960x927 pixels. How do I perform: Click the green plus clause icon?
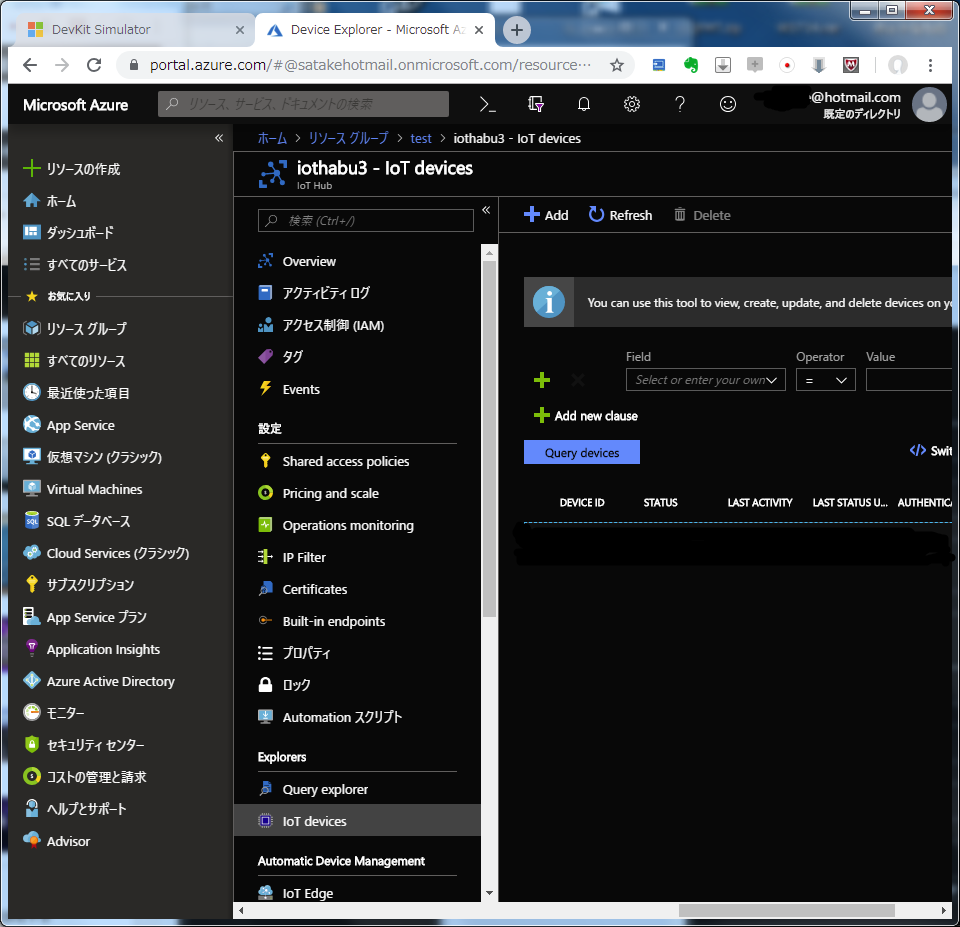[542, 380]
